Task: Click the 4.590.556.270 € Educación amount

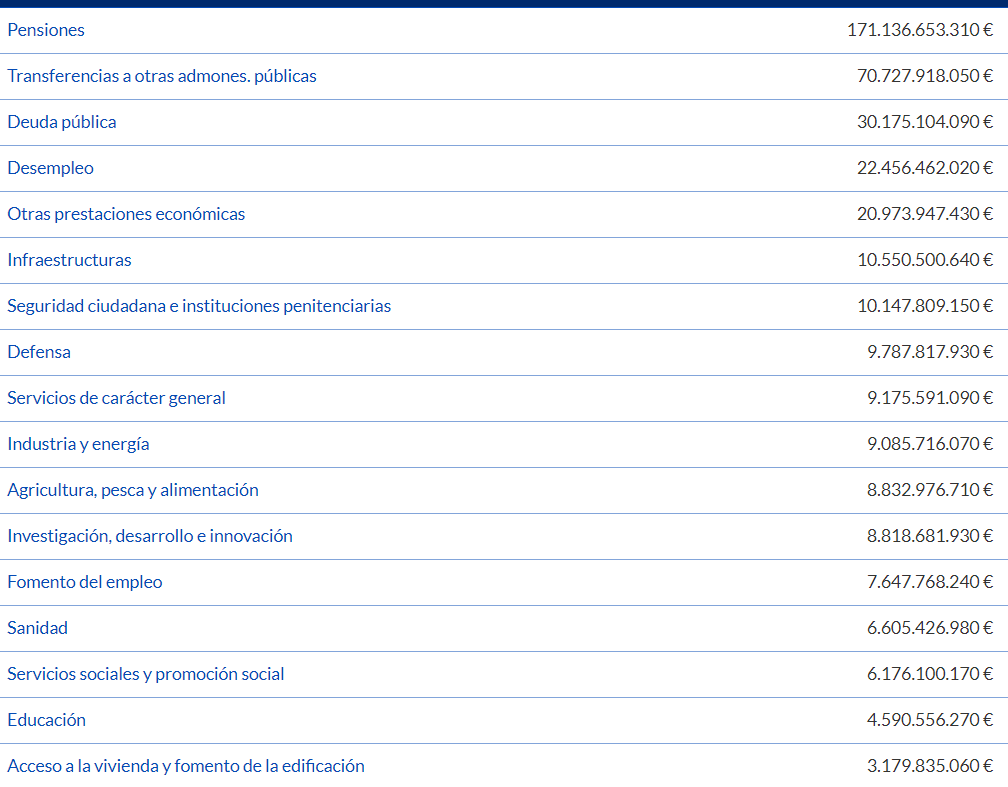Action: click(x=929, y=720)
